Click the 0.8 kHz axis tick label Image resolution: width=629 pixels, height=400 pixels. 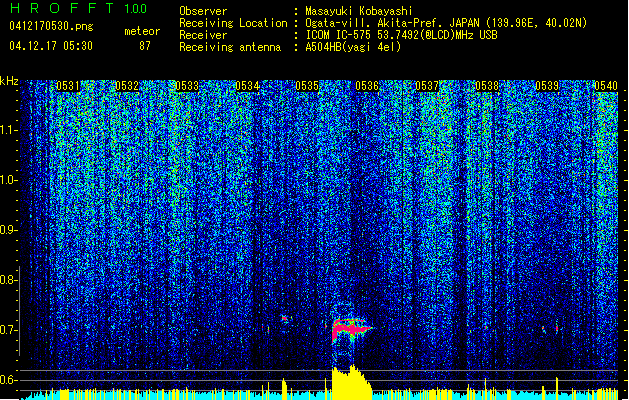(7, 280)
